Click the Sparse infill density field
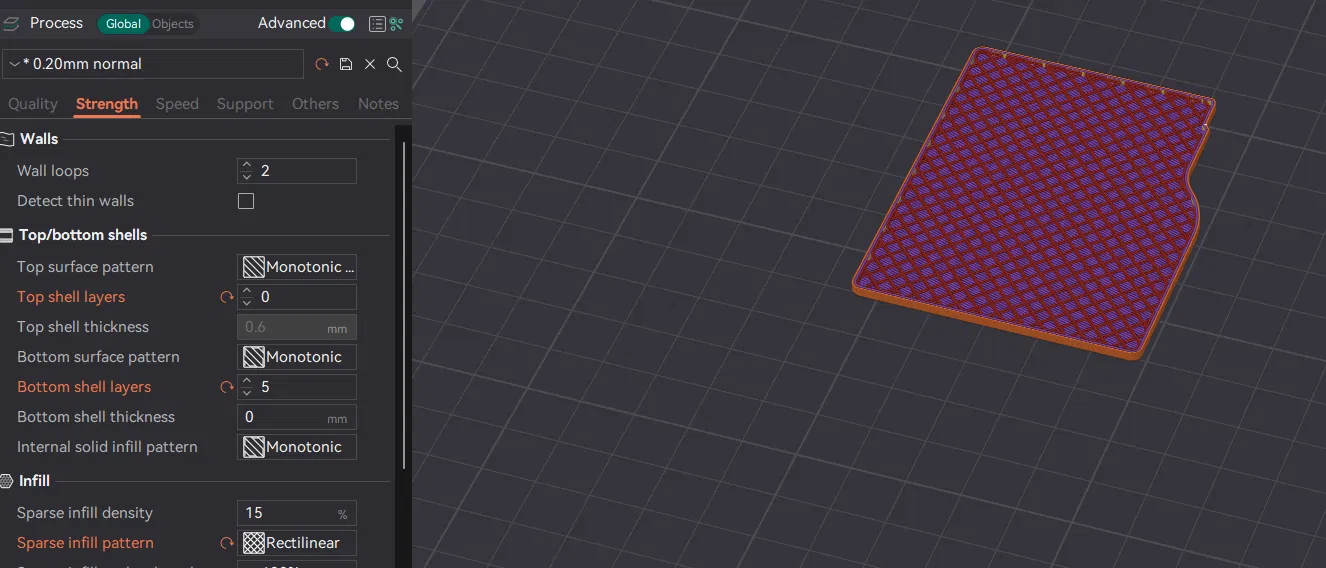Image resolution: width=1326 pixels, height=568 pixels. (297, 513)
